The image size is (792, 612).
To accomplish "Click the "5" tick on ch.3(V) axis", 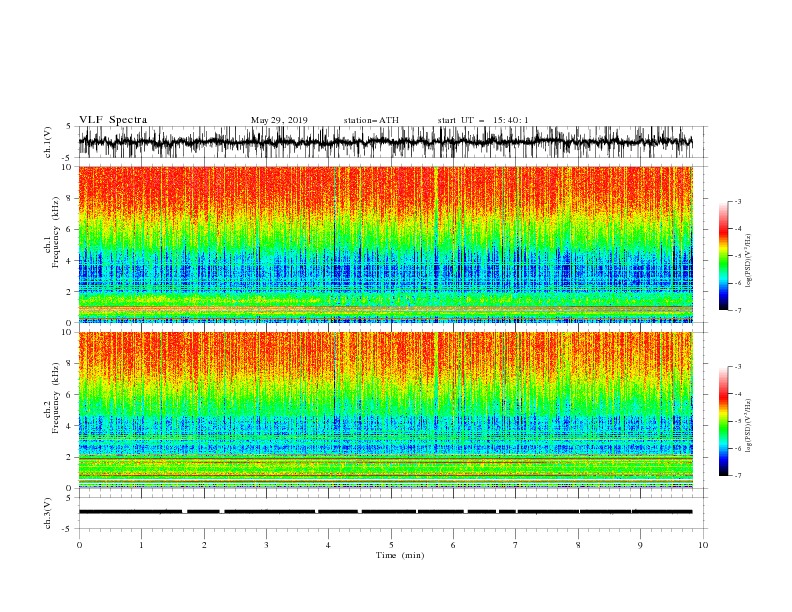I will (x=69, y=497).
